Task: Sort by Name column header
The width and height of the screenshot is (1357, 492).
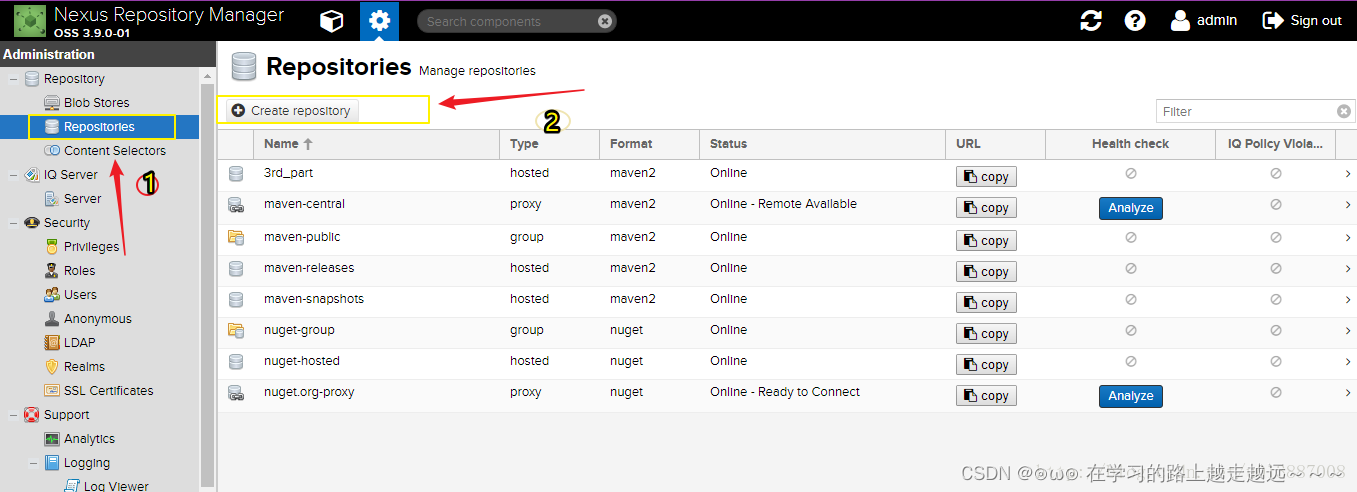Action: pyautogui.click(x=376, y=144)
